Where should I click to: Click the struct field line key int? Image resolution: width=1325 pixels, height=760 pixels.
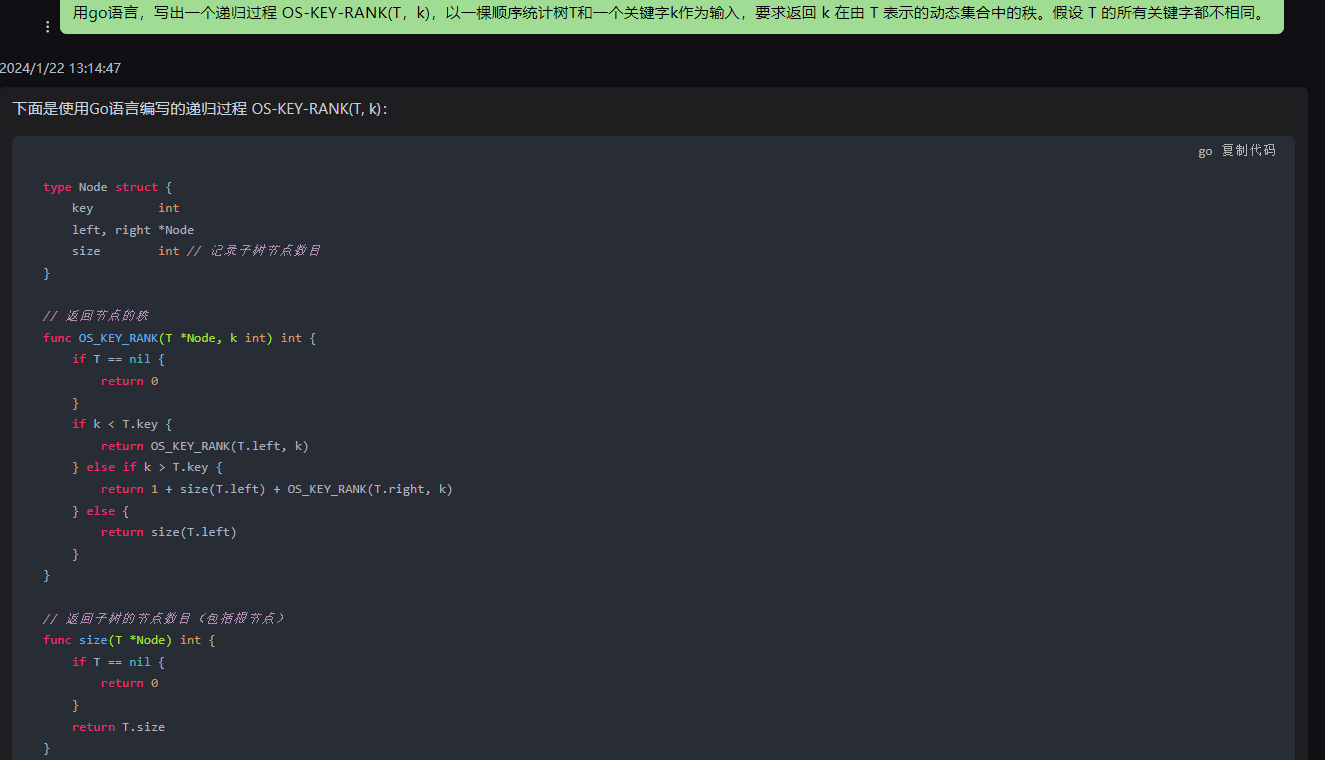[125, 208]
